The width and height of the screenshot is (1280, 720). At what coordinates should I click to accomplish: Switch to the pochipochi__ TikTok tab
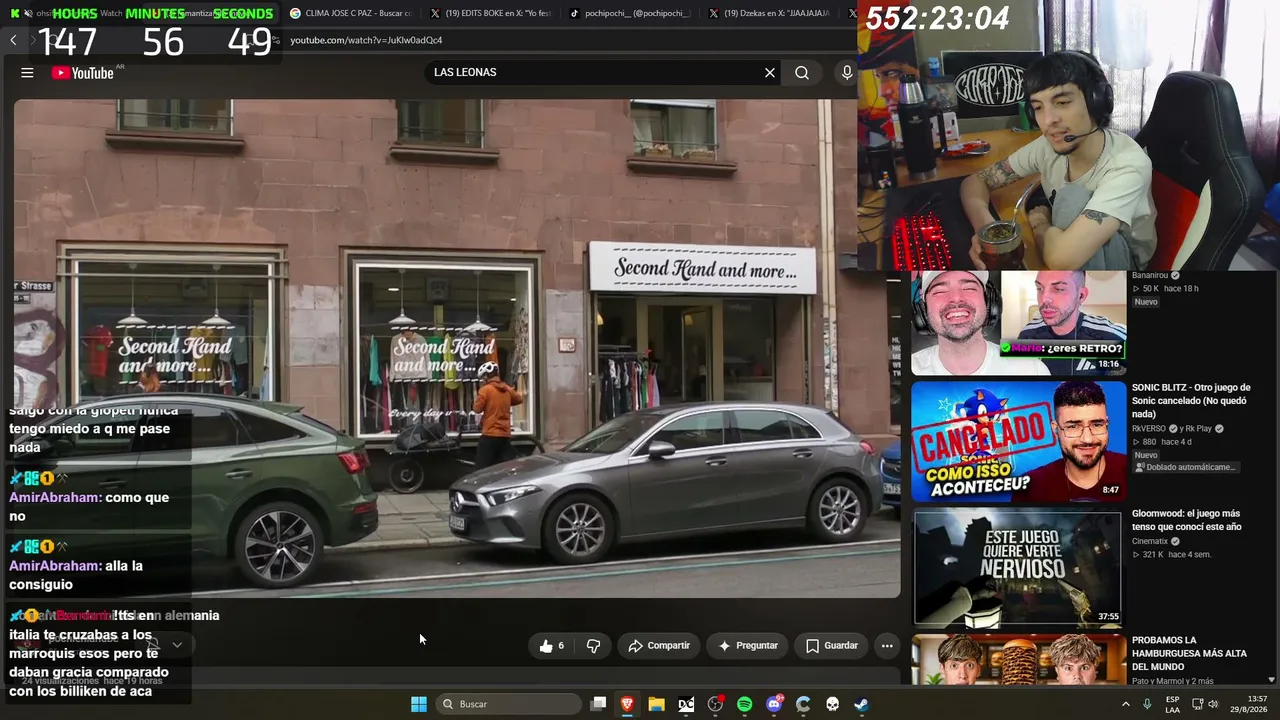pyautogui.click(x=629, y=13)
